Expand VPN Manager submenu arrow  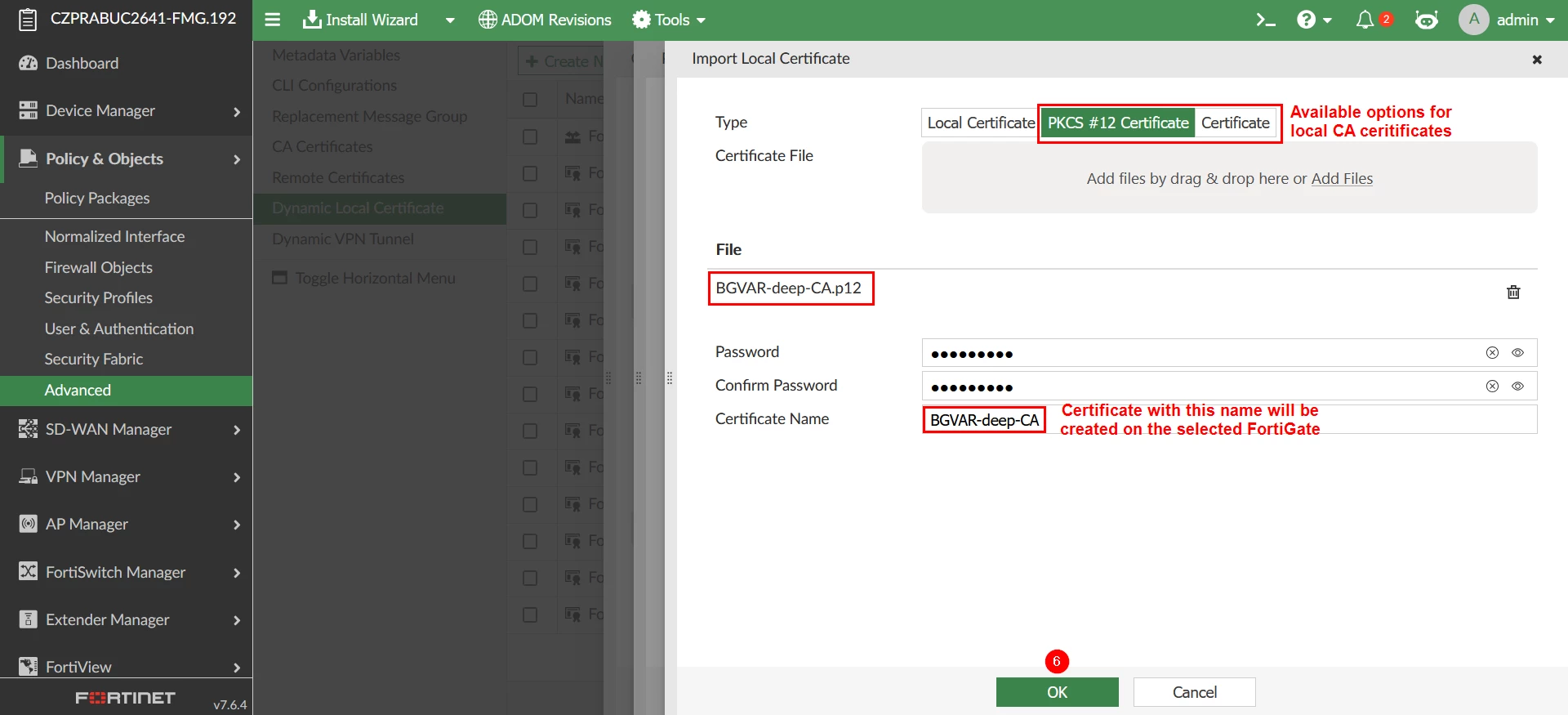click(237, 477)
